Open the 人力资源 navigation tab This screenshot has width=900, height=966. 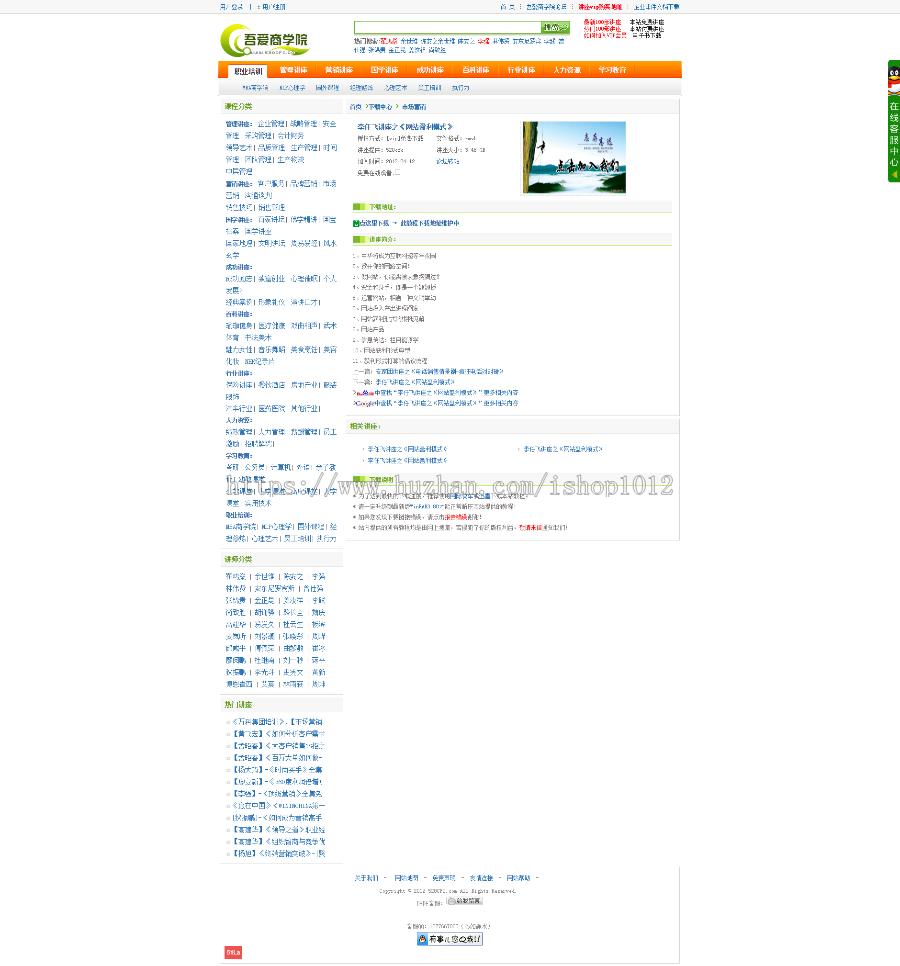[x=567, y=70]
